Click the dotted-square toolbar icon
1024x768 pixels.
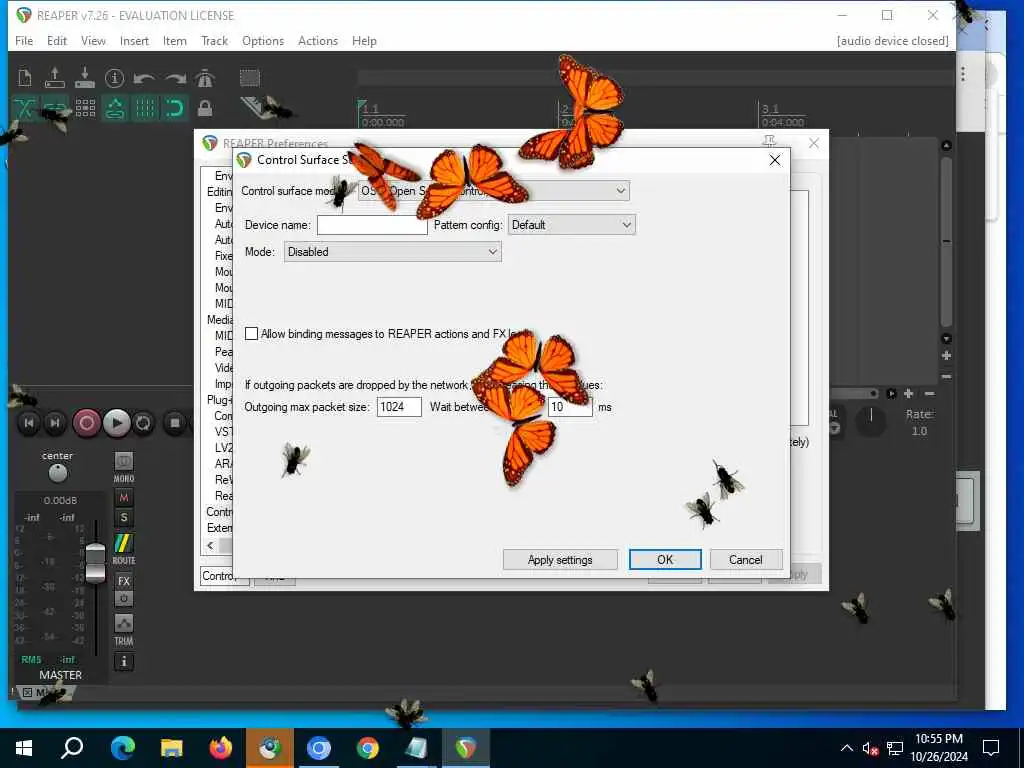click(249, 78)
